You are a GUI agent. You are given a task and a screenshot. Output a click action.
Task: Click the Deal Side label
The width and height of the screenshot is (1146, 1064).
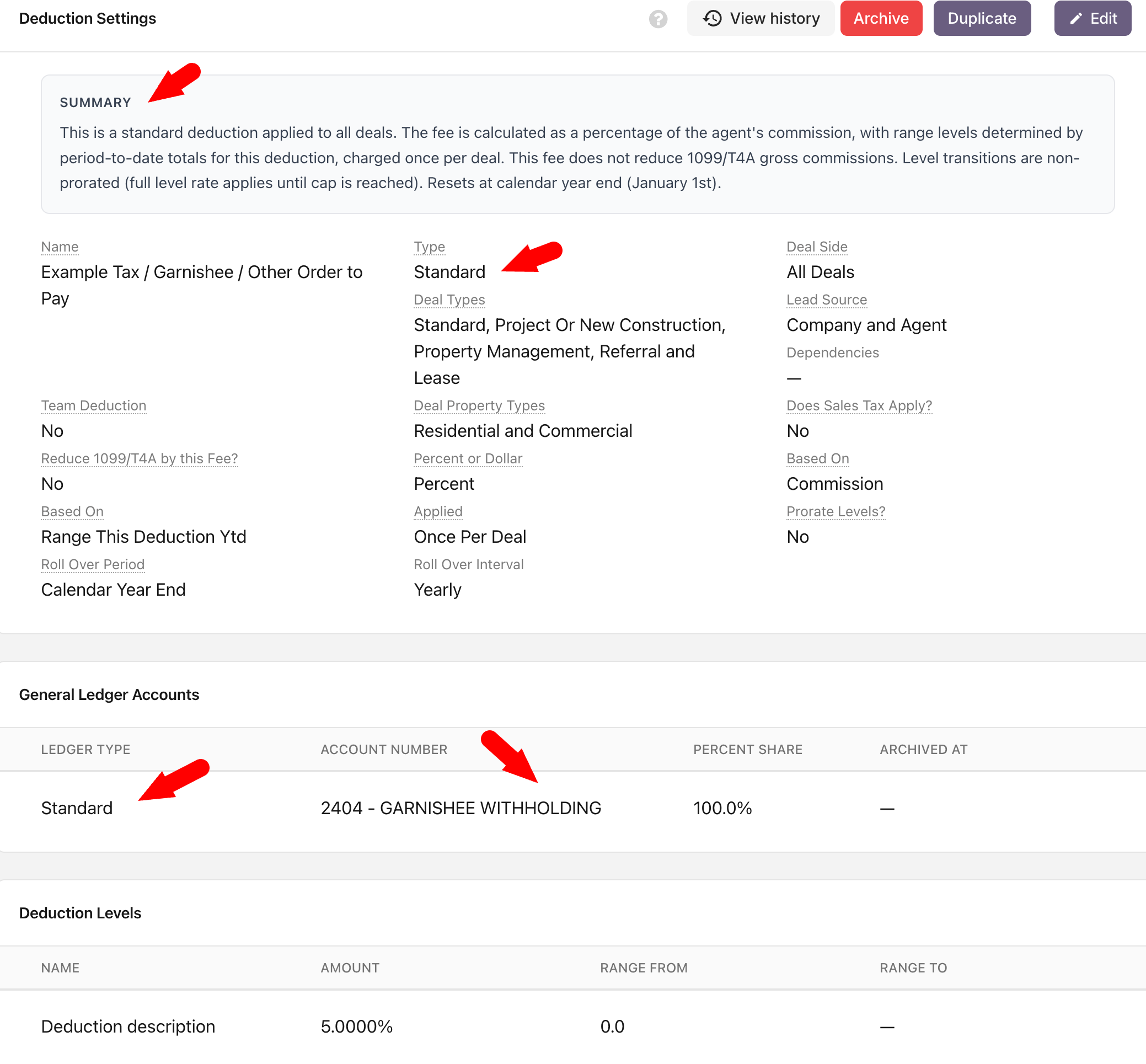(x=817, y=247)
